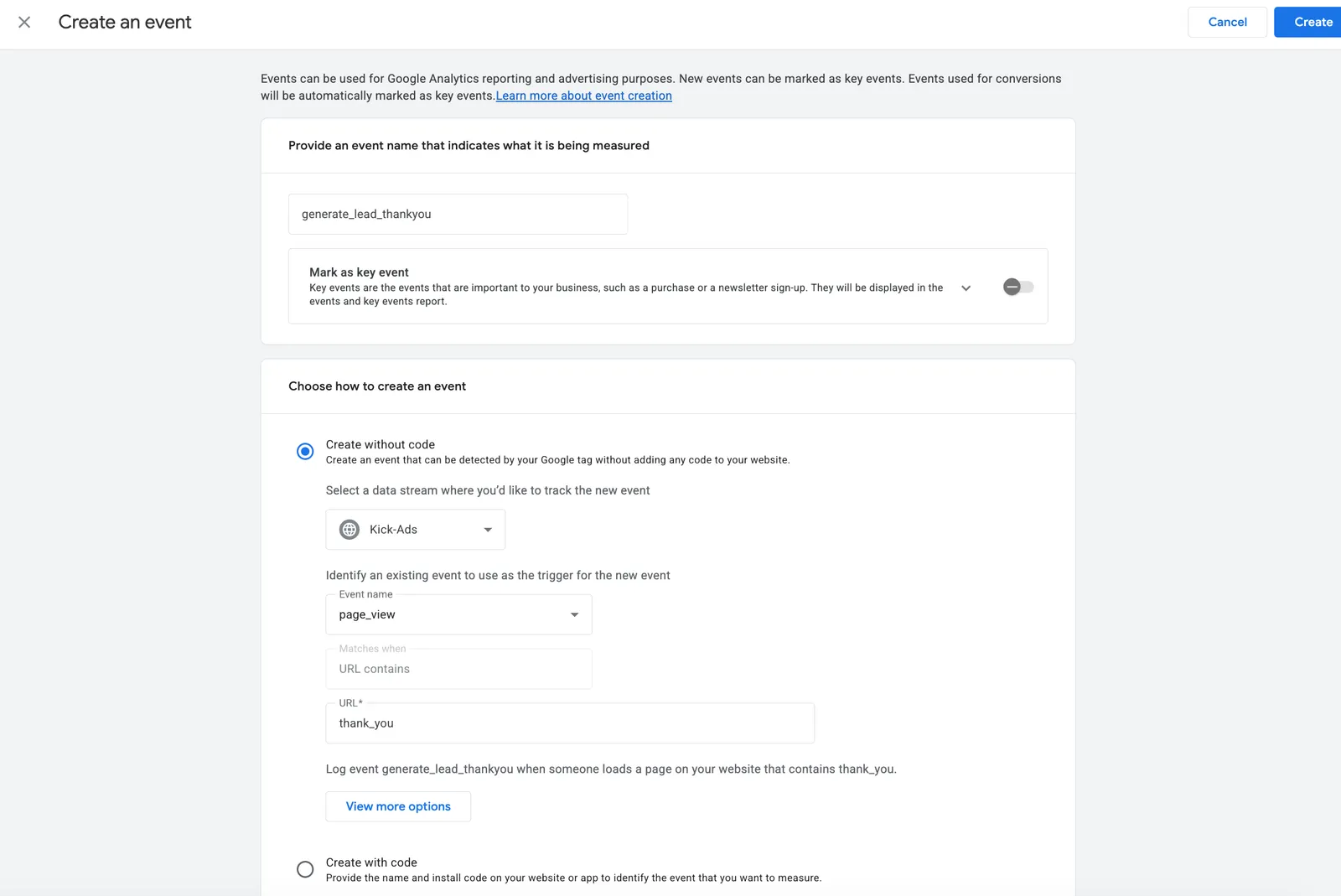Image resolution: width=1341 pixels, height=896 pixels.
Task: Click the globe icon in data stream selector
Action: click(x=349, y=530)
